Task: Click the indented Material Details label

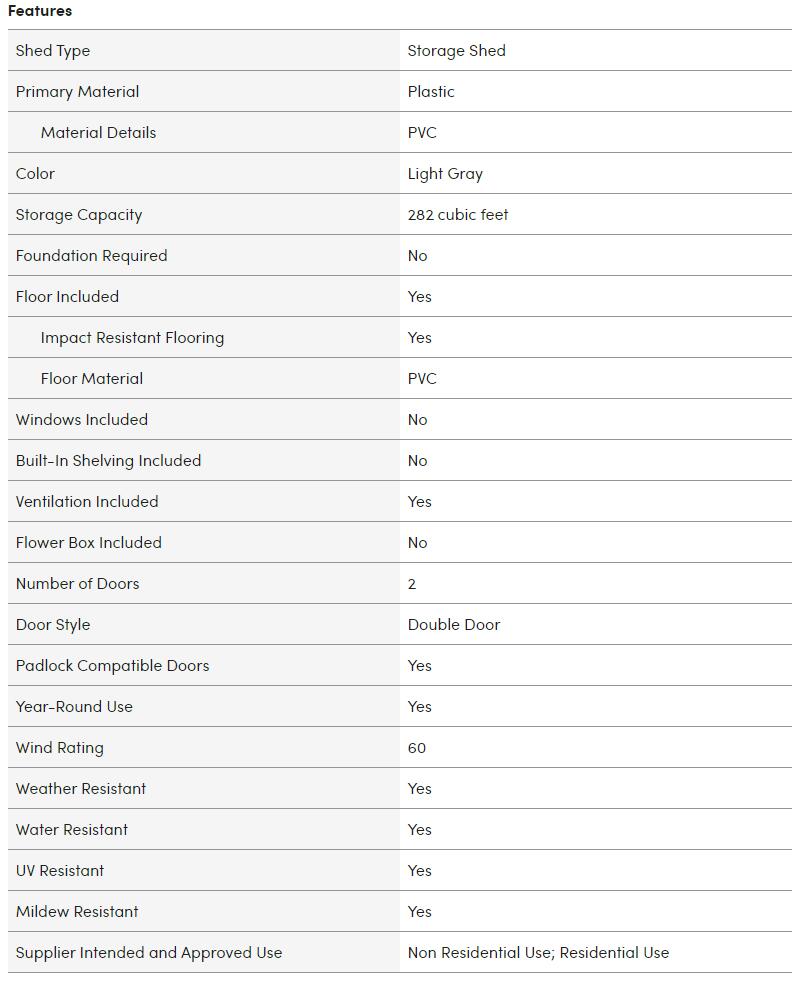Action: (98, 133)
